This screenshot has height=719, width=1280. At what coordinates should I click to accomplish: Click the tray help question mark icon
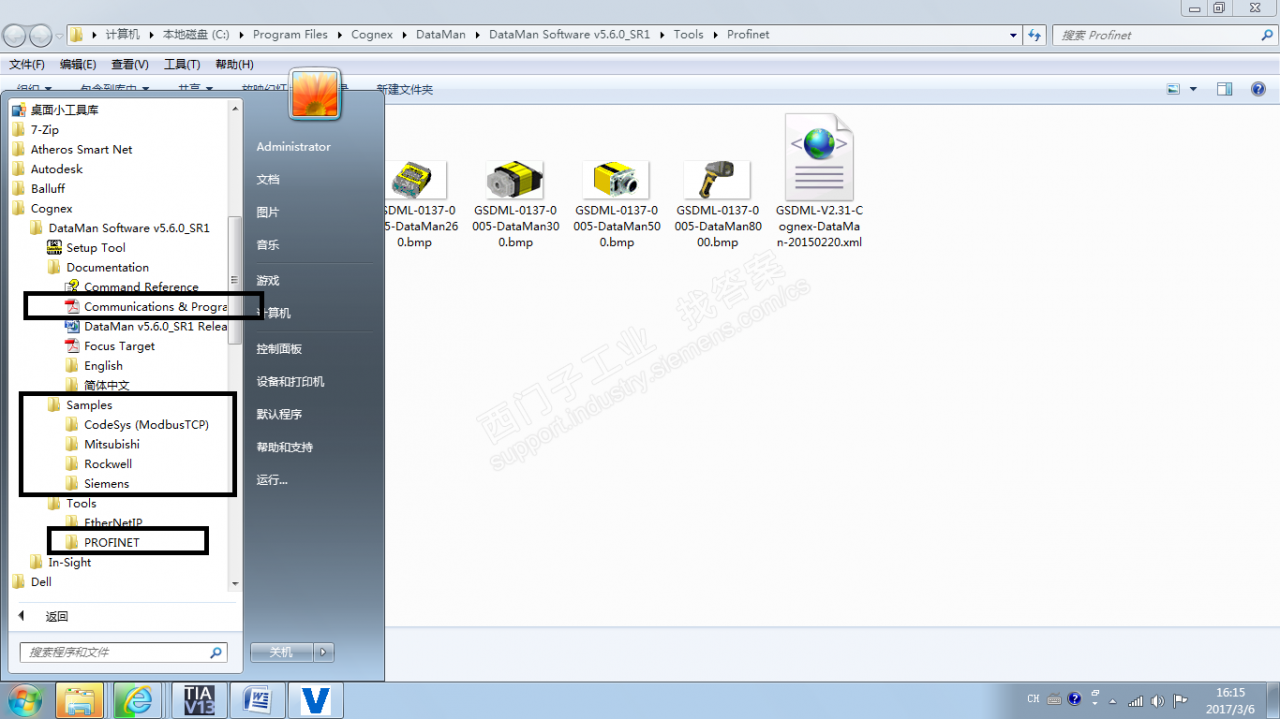tap(1075, 700)
